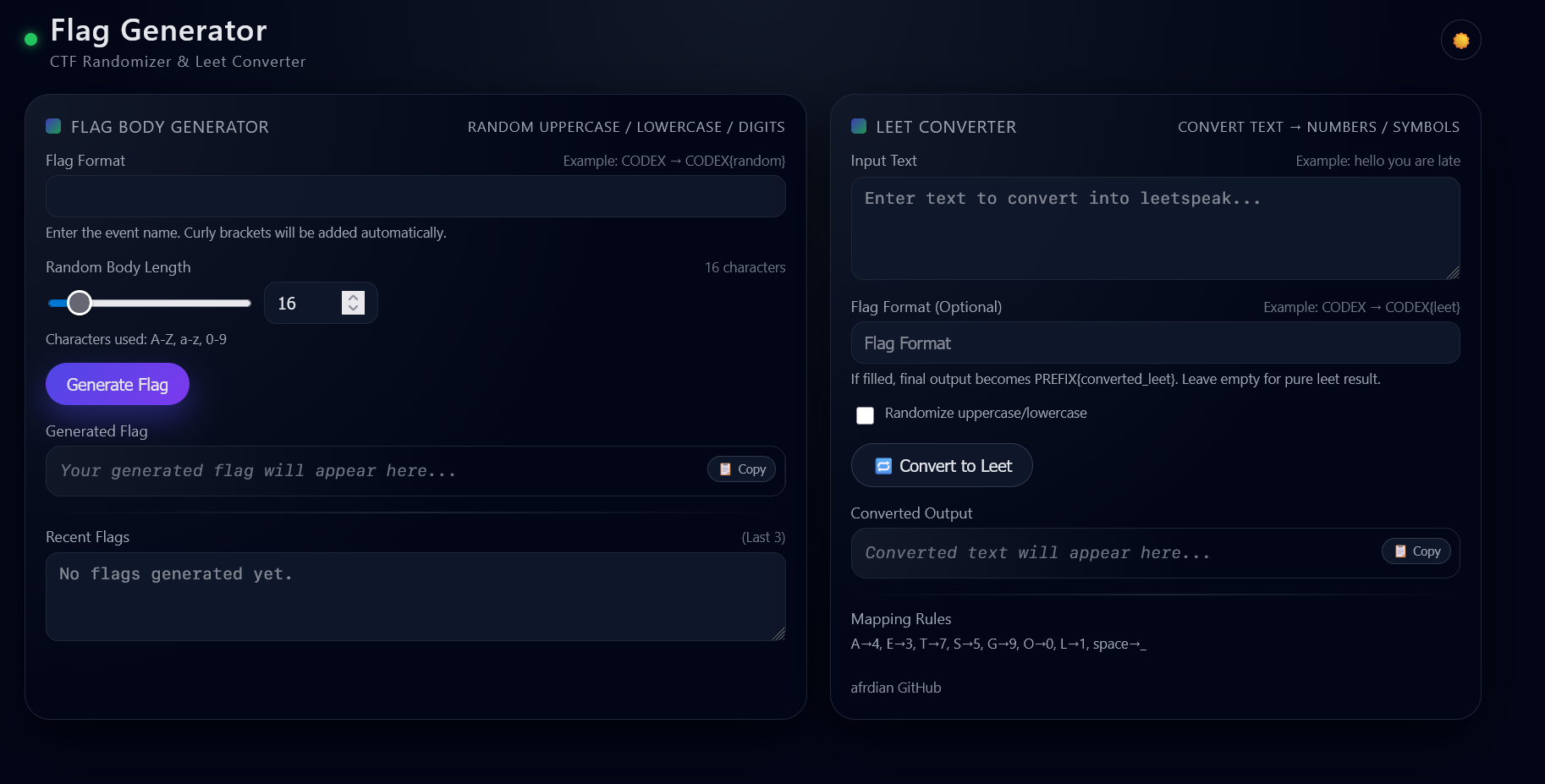
Task: Click the optional Flag Format field in Leet Converter
Action: tap(1155, 343)
